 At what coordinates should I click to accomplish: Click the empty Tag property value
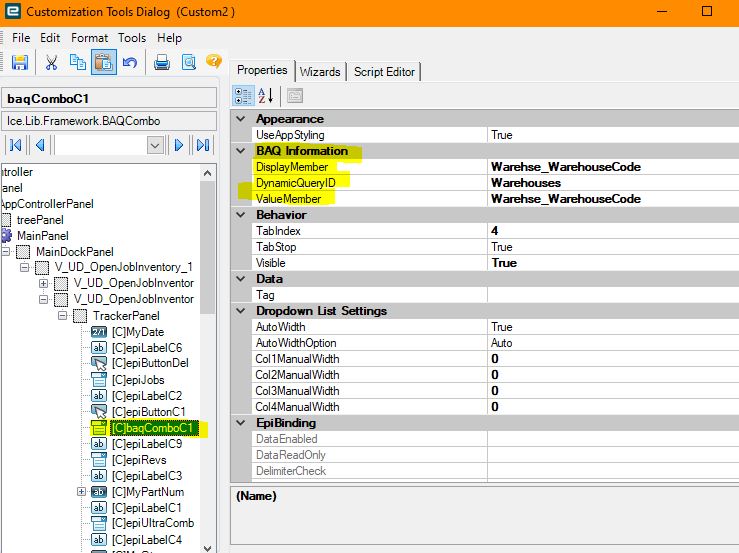click(x=613, y=295)
